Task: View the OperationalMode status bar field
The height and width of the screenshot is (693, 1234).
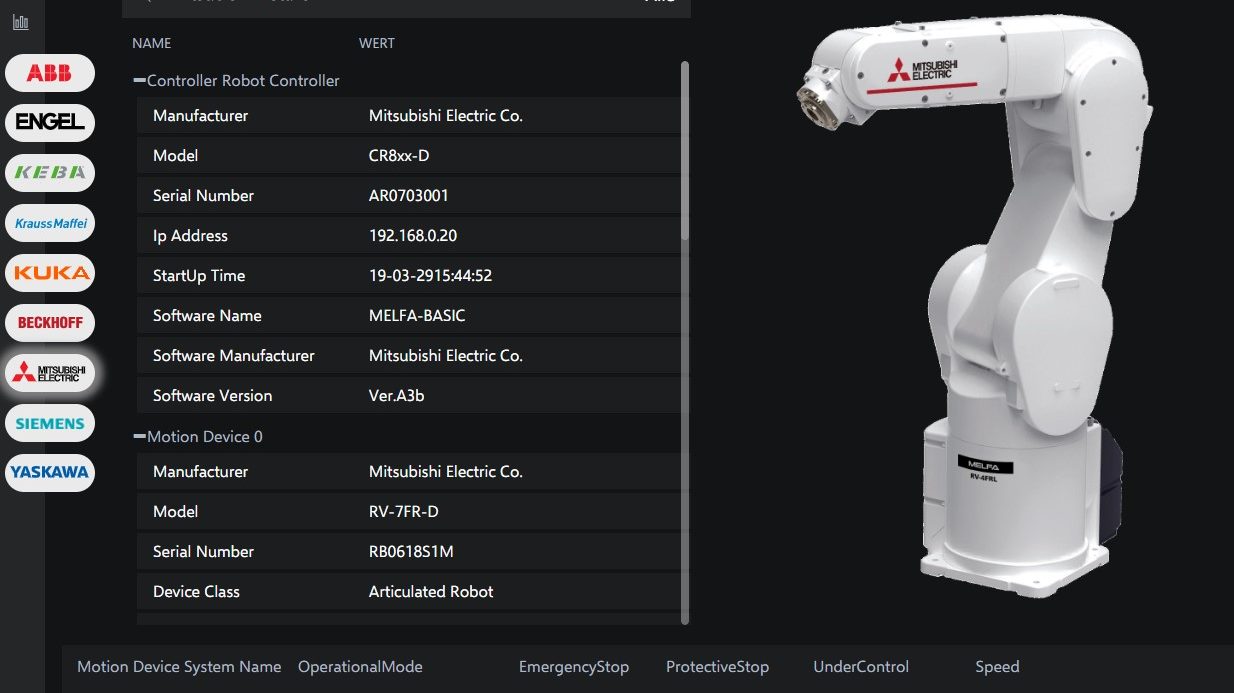Action: [x=360, y=666]
